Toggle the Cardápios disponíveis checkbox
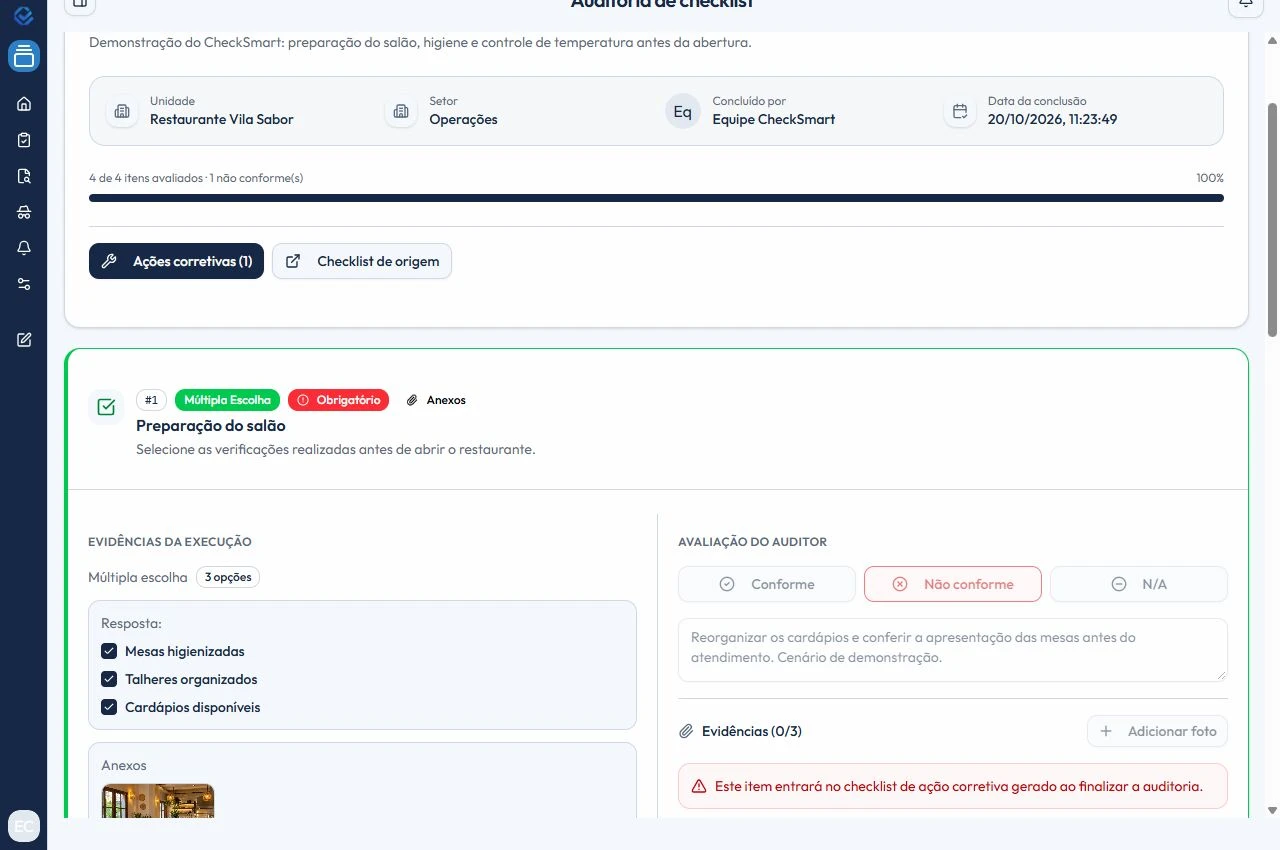 pos(109,707)
